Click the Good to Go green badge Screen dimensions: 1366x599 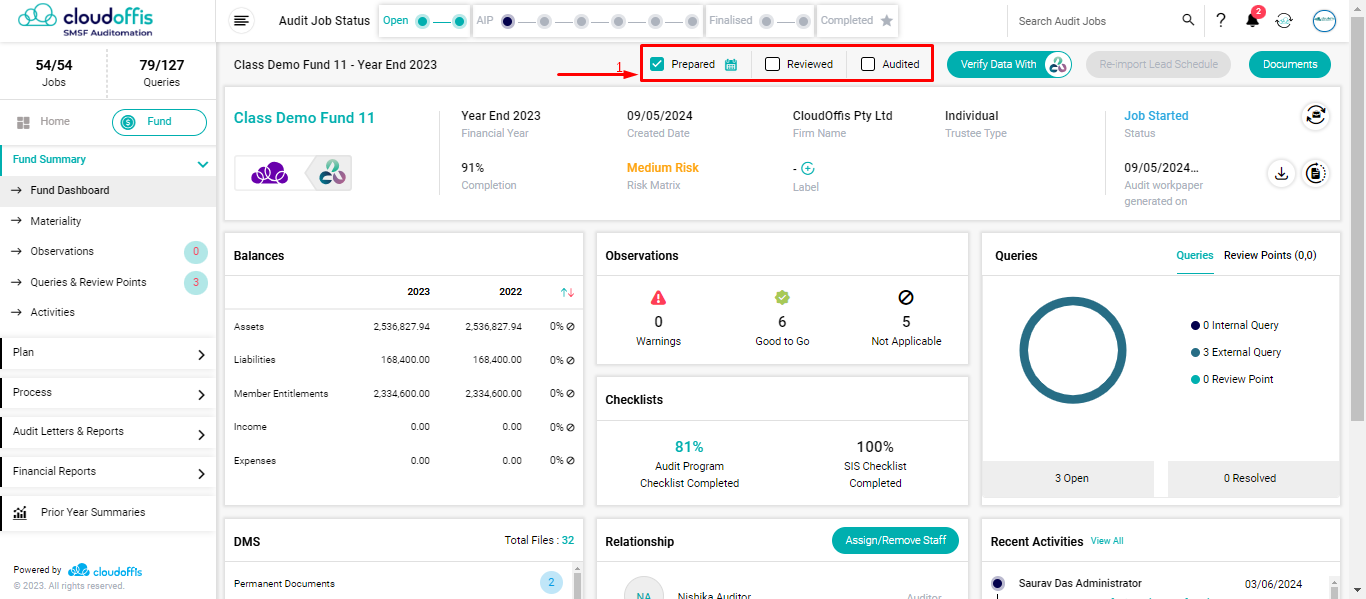(x=782, y=297)
